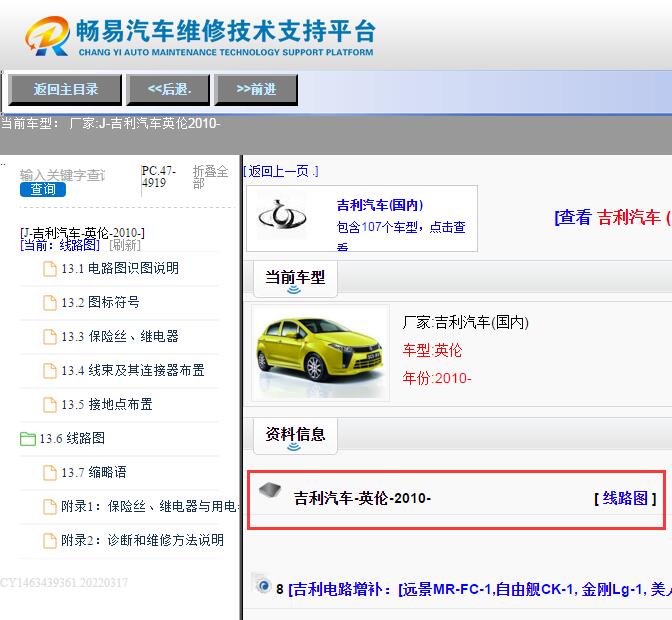Viewport: 672px width, 620px height.
Task: Click the disc icon beside item 8
Action: pos(262,584)
